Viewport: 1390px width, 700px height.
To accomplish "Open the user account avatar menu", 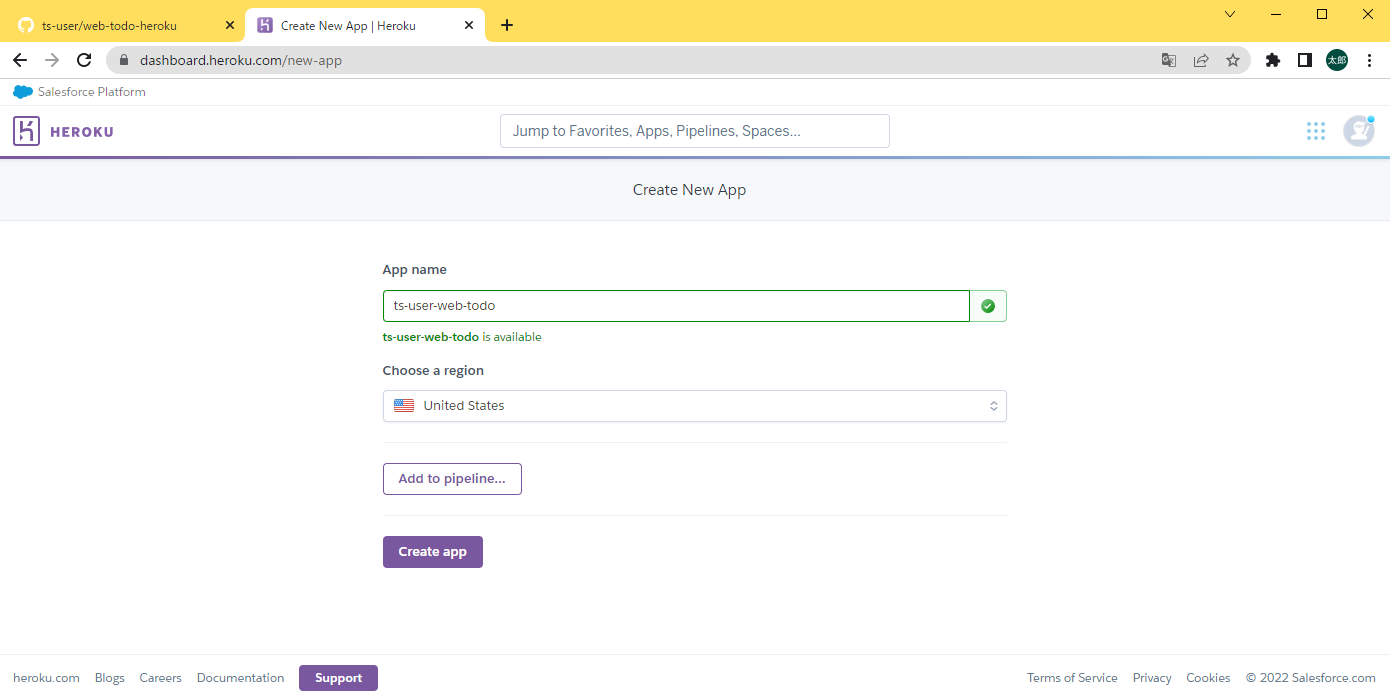I will (1358, 131).
